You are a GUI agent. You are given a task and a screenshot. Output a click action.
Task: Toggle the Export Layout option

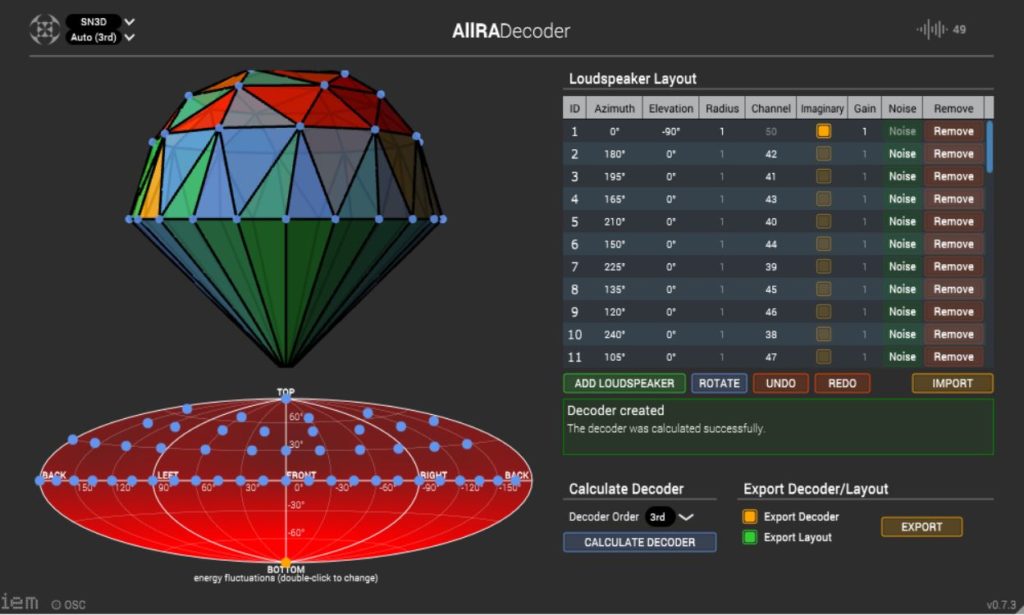click(750, 537)
